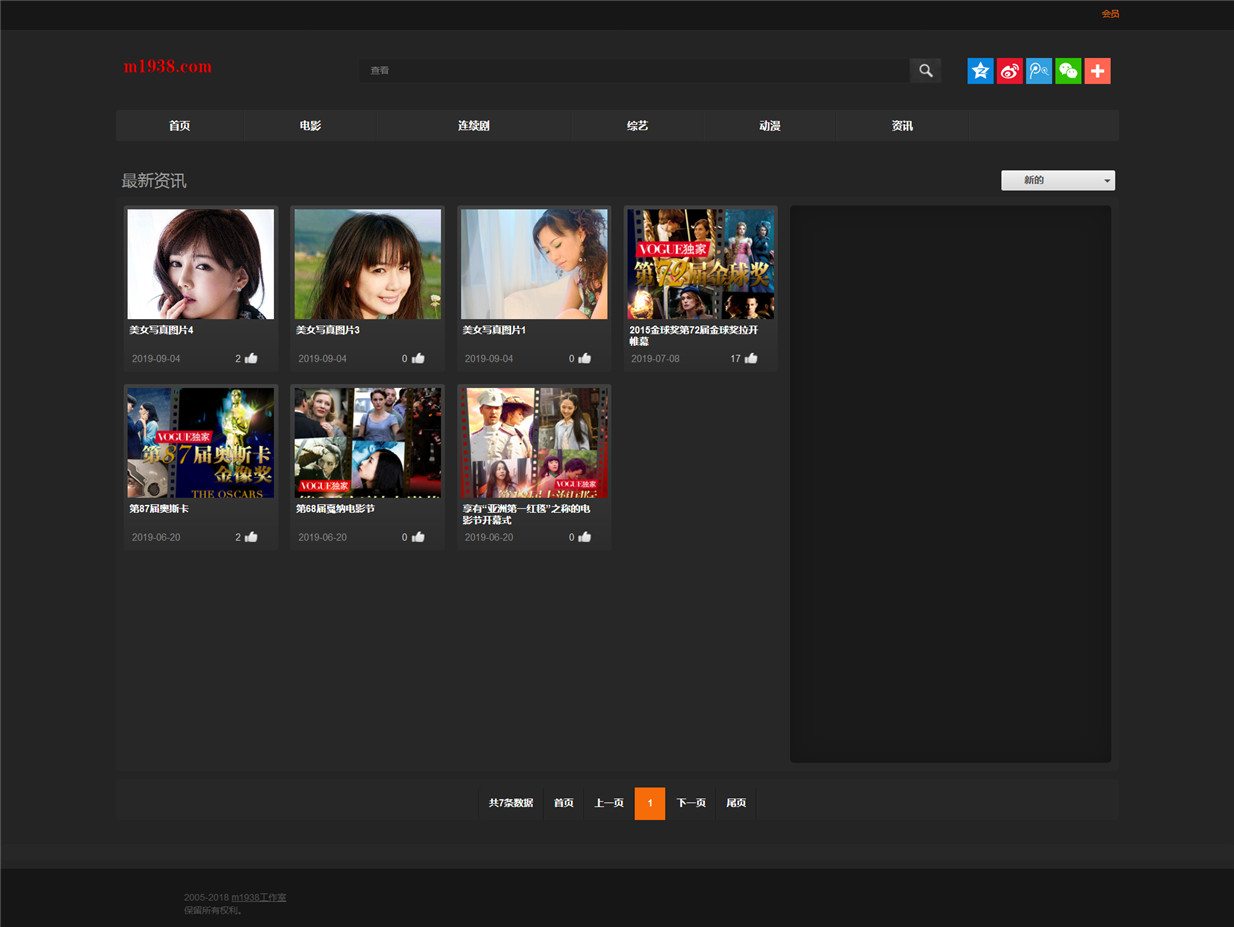Focus the search input field

pyautogui.click(x=634, y=71)
